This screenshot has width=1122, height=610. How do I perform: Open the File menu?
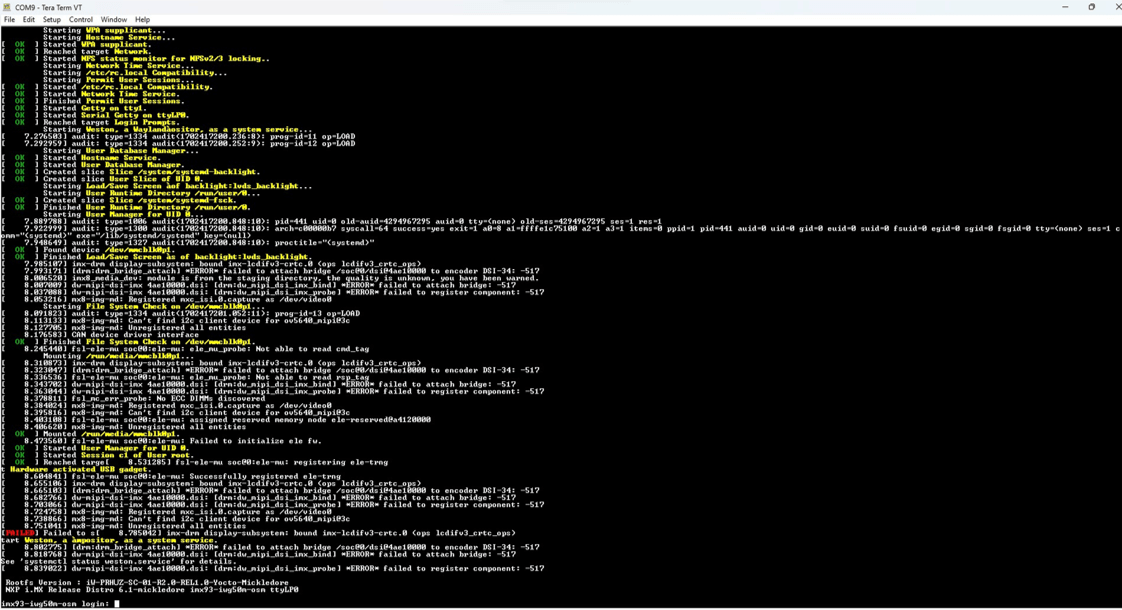[x=8, y=19]
